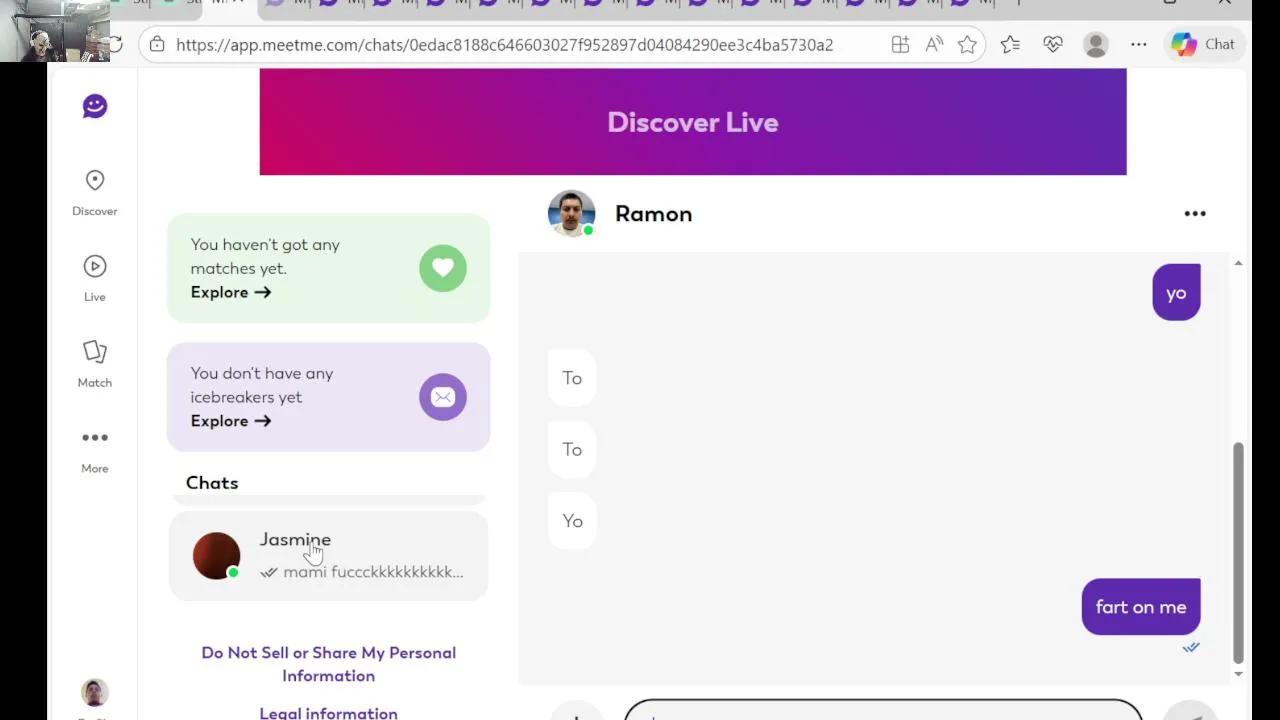1280x720 pixels.
Task: Click the browser address bar URL
Action: coord(504,45)
